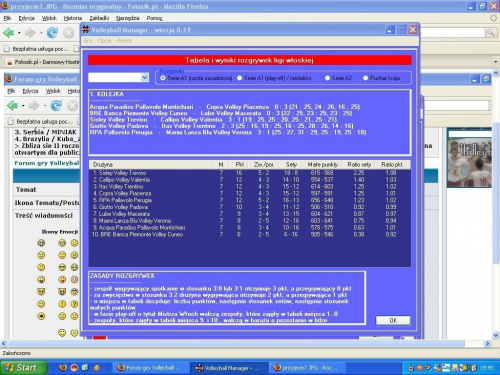Click the Fotosik.pl tab favicon
Image resolution: width=500 pixels, height=375 pixels.
(10, 62)
